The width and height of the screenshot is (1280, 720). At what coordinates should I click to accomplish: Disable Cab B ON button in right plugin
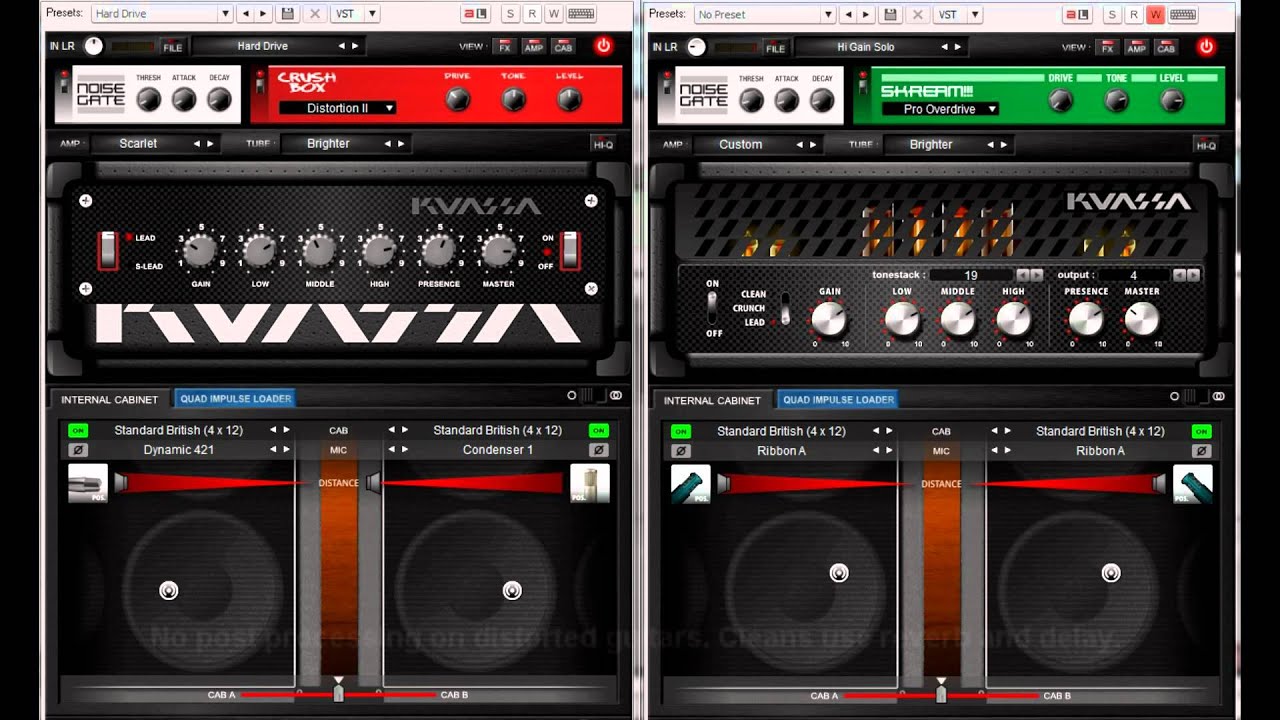(x=1202, y=431)
